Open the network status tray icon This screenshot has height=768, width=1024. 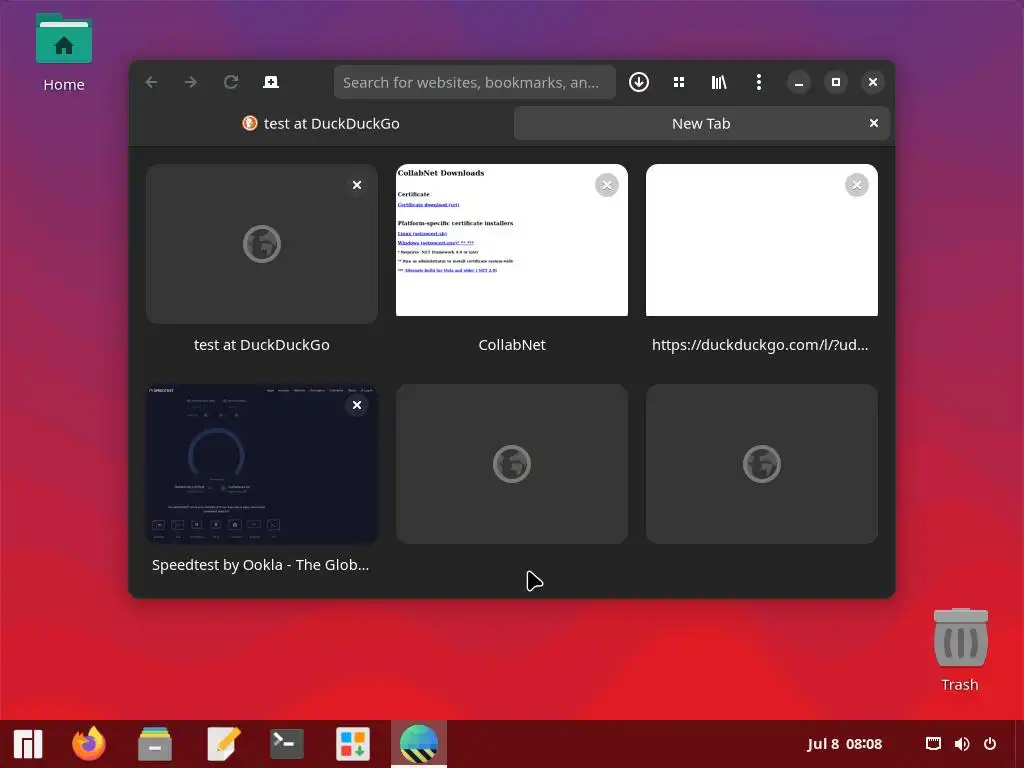point(933,744)
